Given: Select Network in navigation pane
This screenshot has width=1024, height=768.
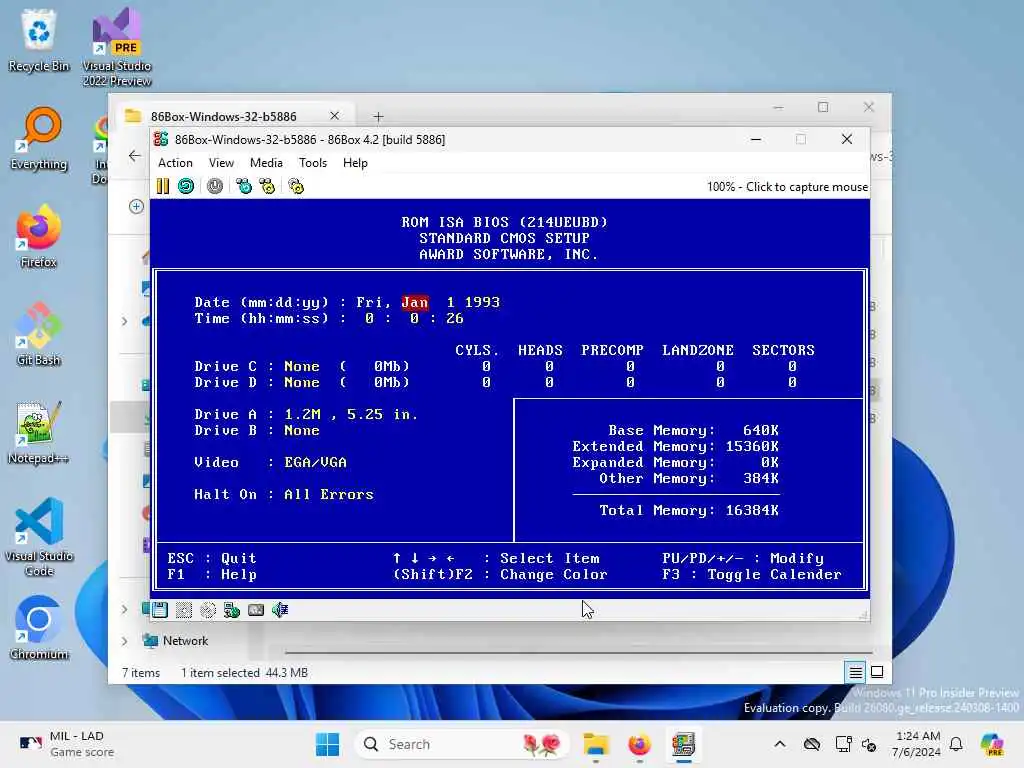Looking at the screenshot, I should [x=185, y=641].
